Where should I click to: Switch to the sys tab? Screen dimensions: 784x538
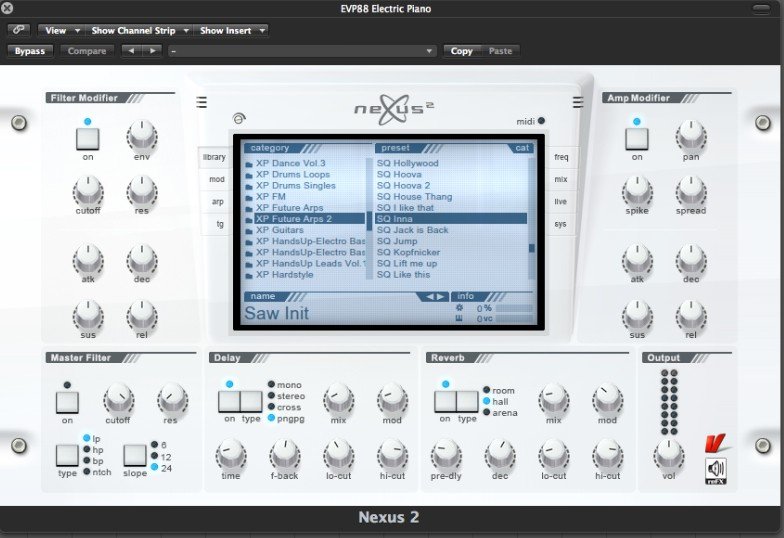click(x=560, y=224)
